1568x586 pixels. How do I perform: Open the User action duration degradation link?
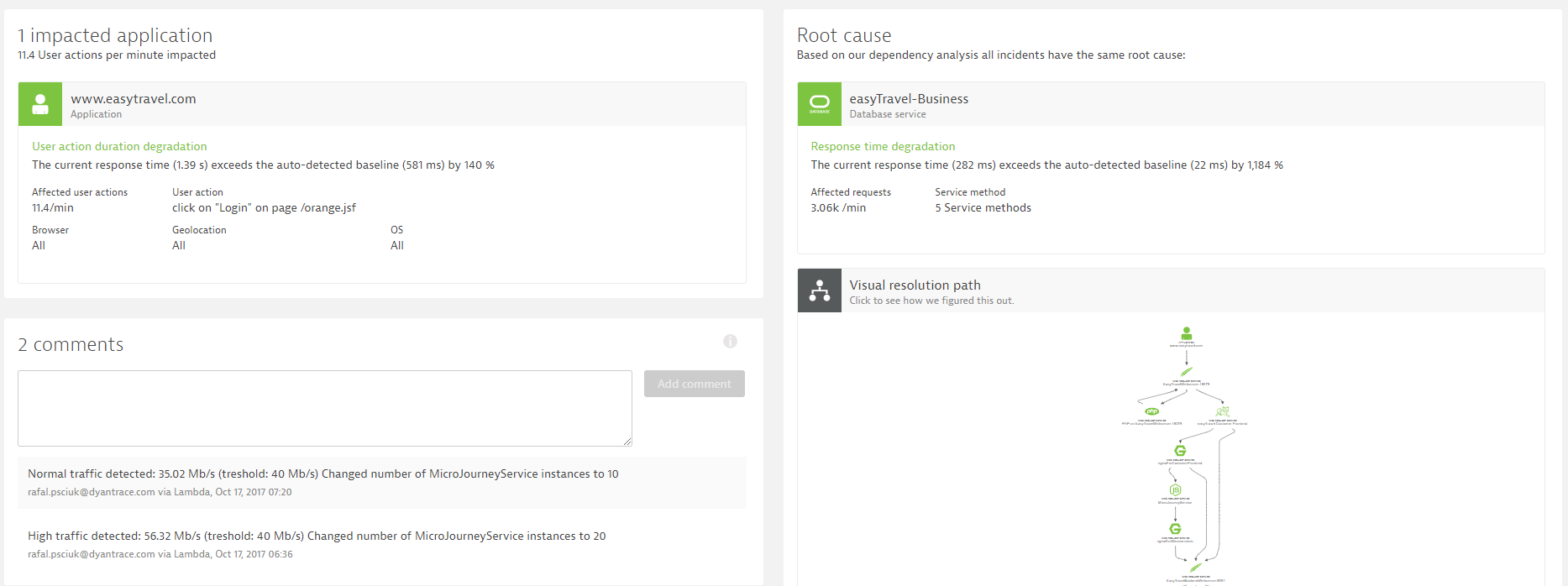point(119,146)
